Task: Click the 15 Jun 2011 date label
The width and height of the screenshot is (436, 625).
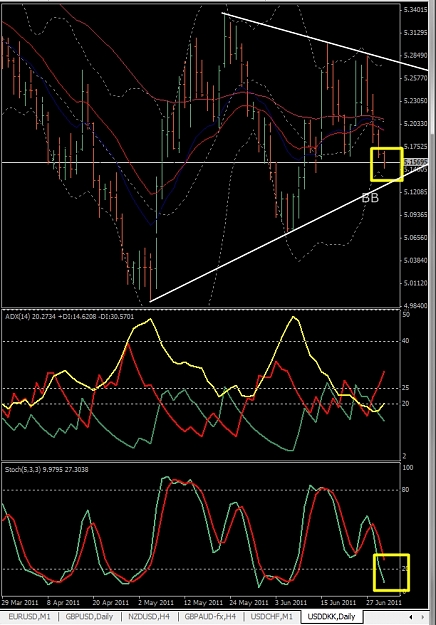Action: 338,602
